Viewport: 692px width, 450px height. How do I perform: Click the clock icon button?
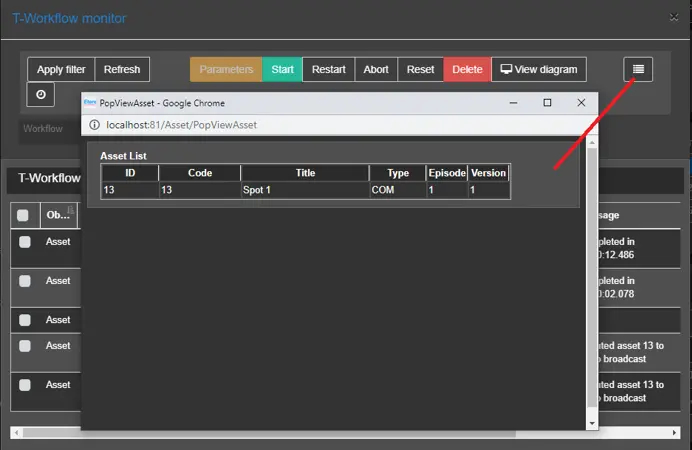click(x=41, y=95)
